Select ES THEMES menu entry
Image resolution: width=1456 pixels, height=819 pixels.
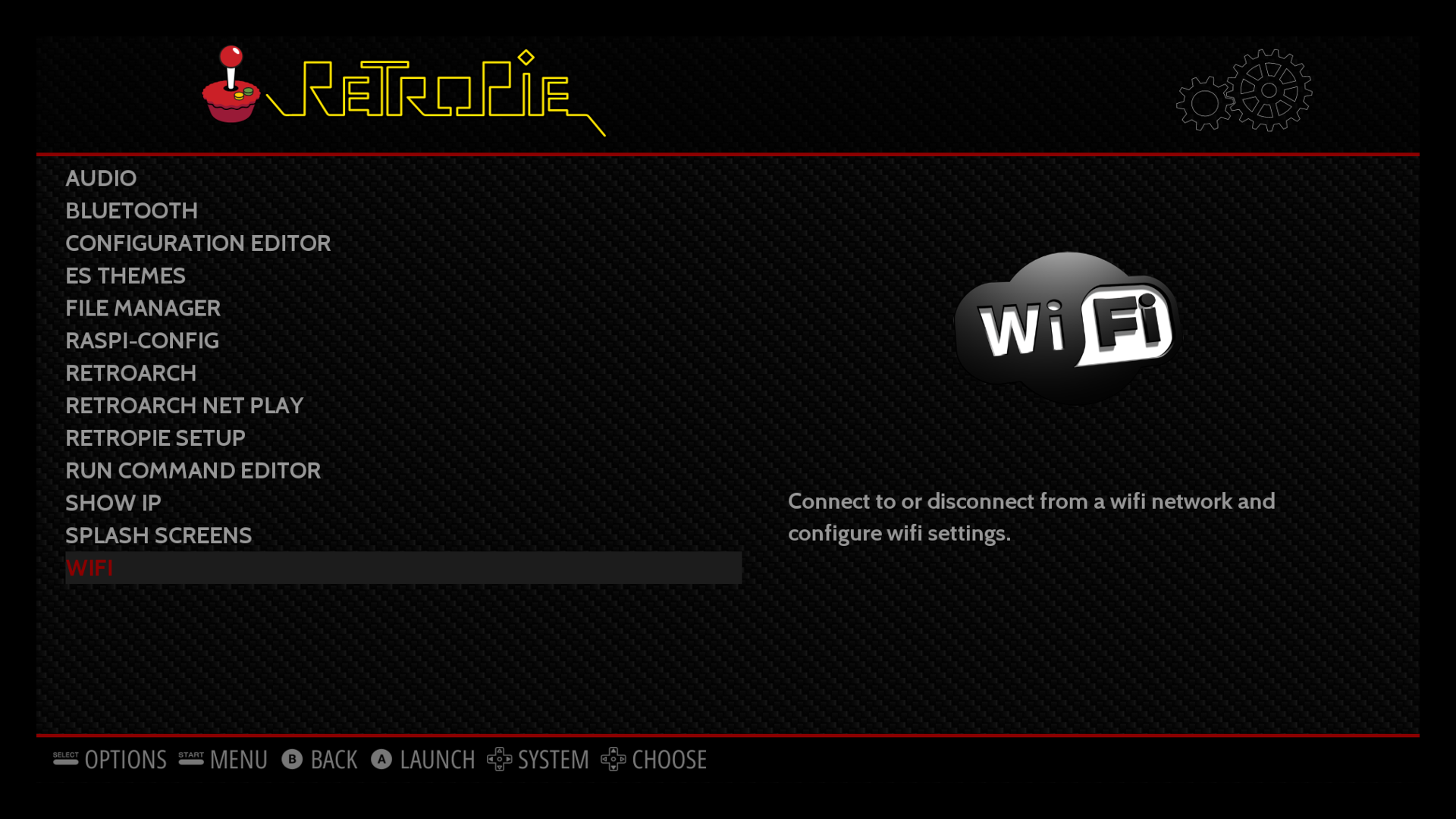tap(124, 275)
